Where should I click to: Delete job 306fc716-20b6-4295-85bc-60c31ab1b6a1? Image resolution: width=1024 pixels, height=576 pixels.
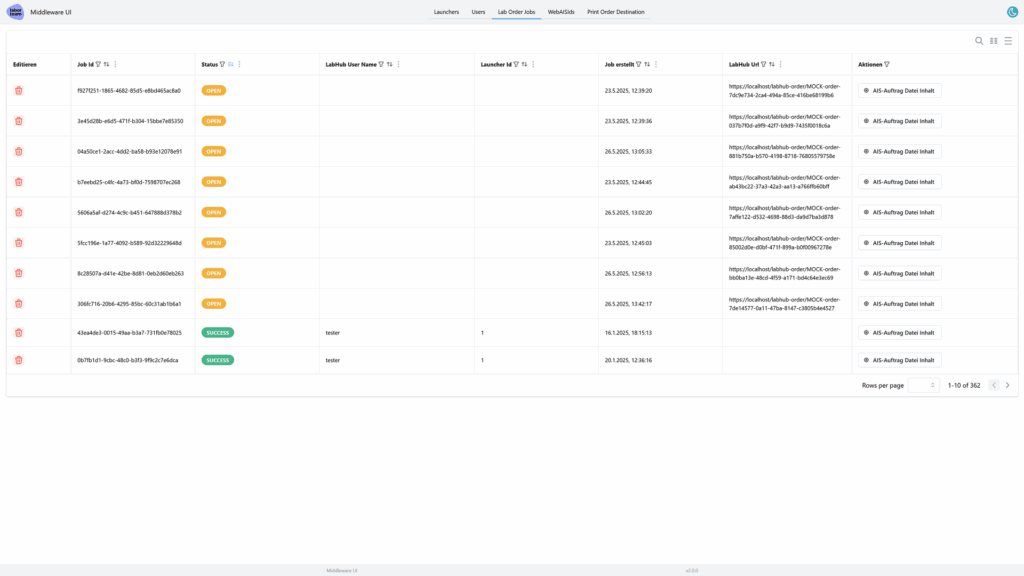point(19,304)
